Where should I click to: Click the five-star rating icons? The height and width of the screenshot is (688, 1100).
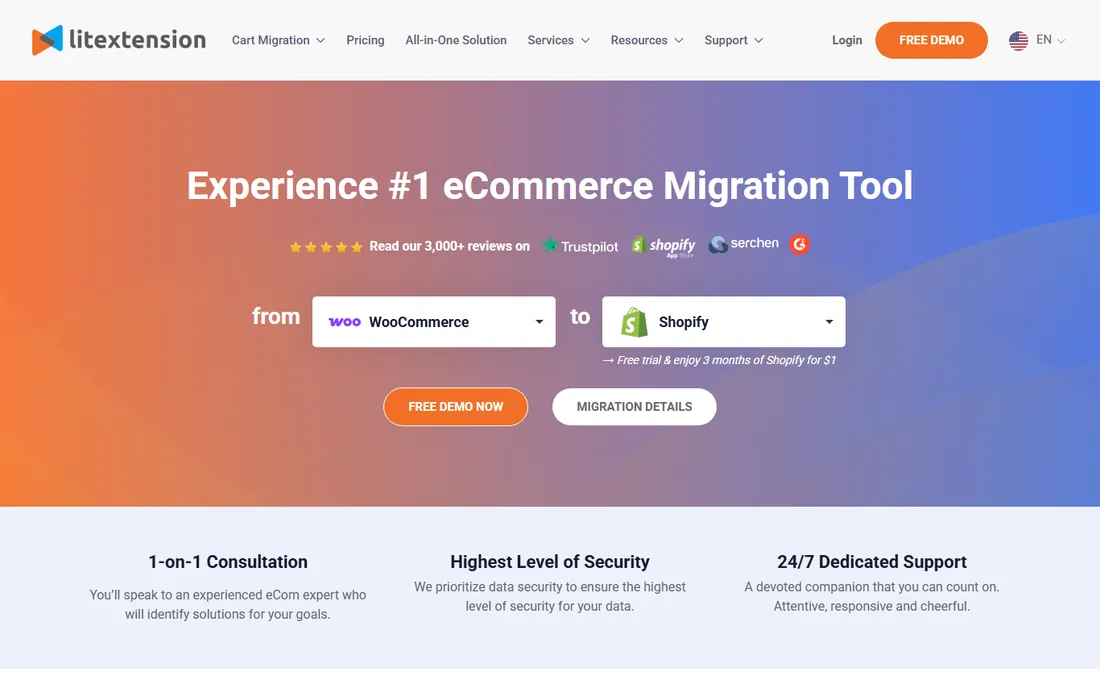[x=326, y=247]
